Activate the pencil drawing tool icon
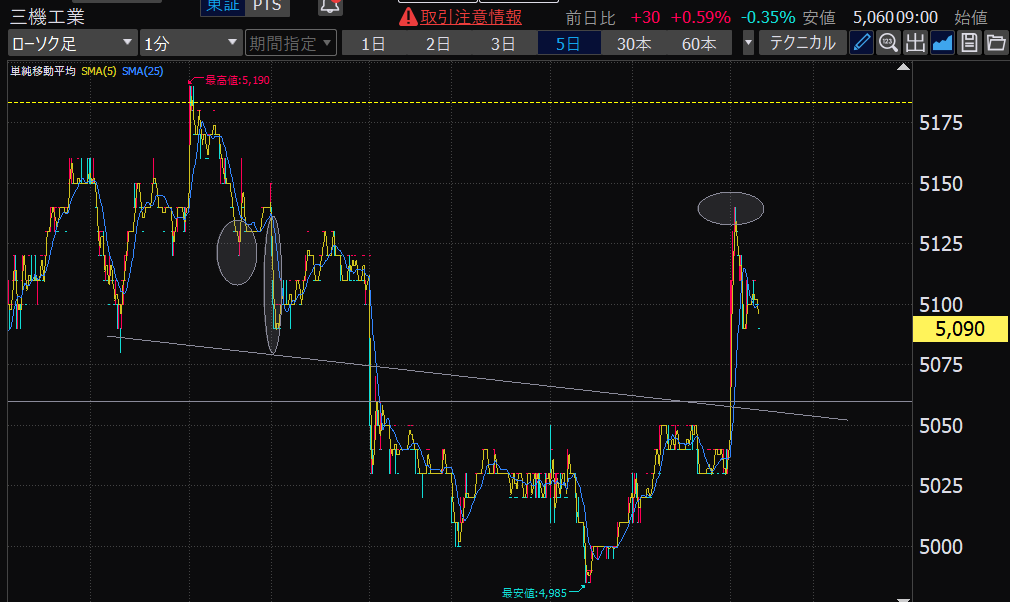The height and width of the screenshot is (602, 1010). (x=861, y=43)
